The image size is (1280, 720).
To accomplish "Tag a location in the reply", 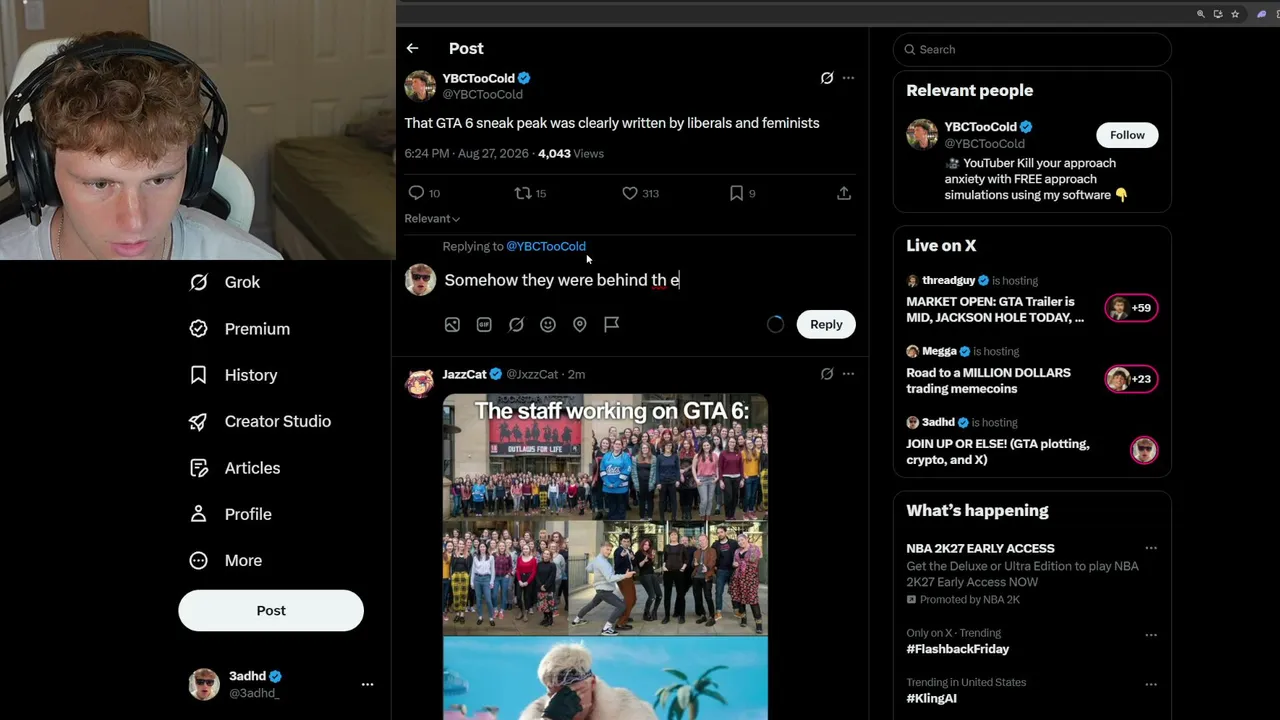I will coord(580,324).
